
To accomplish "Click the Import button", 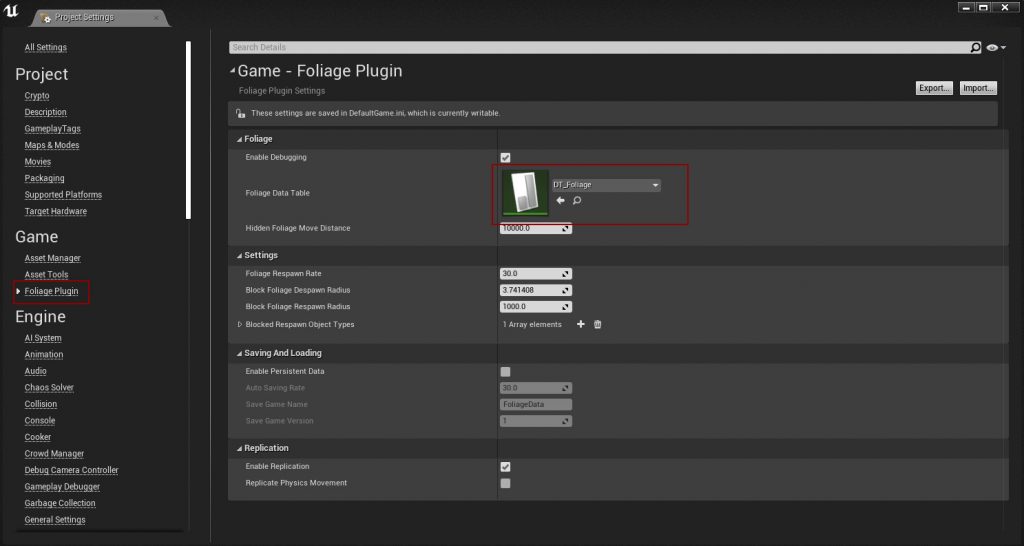I will [978, 88].
